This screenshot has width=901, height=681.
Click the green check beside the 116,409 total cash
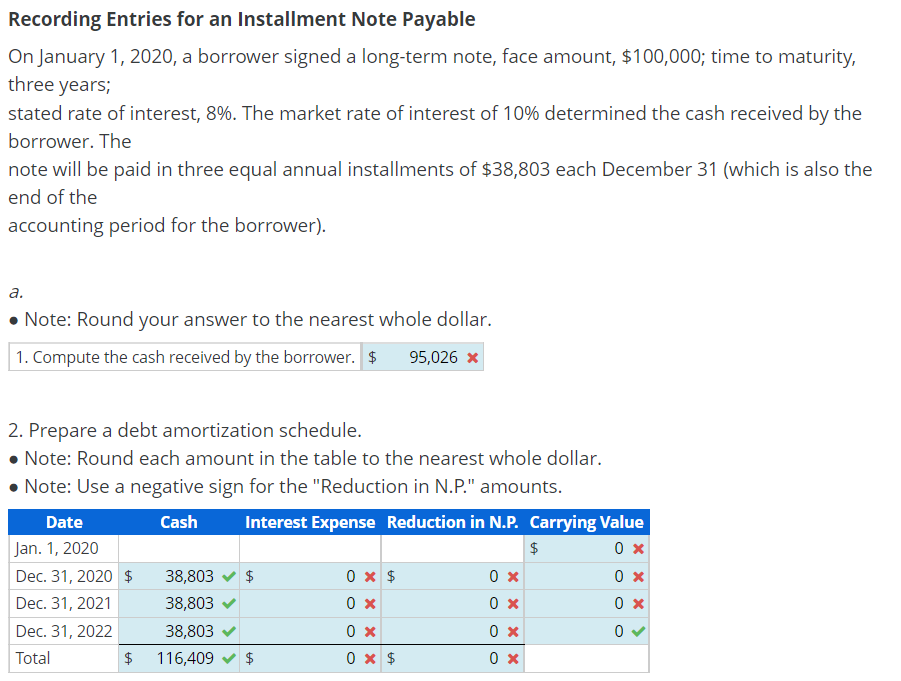227,658
